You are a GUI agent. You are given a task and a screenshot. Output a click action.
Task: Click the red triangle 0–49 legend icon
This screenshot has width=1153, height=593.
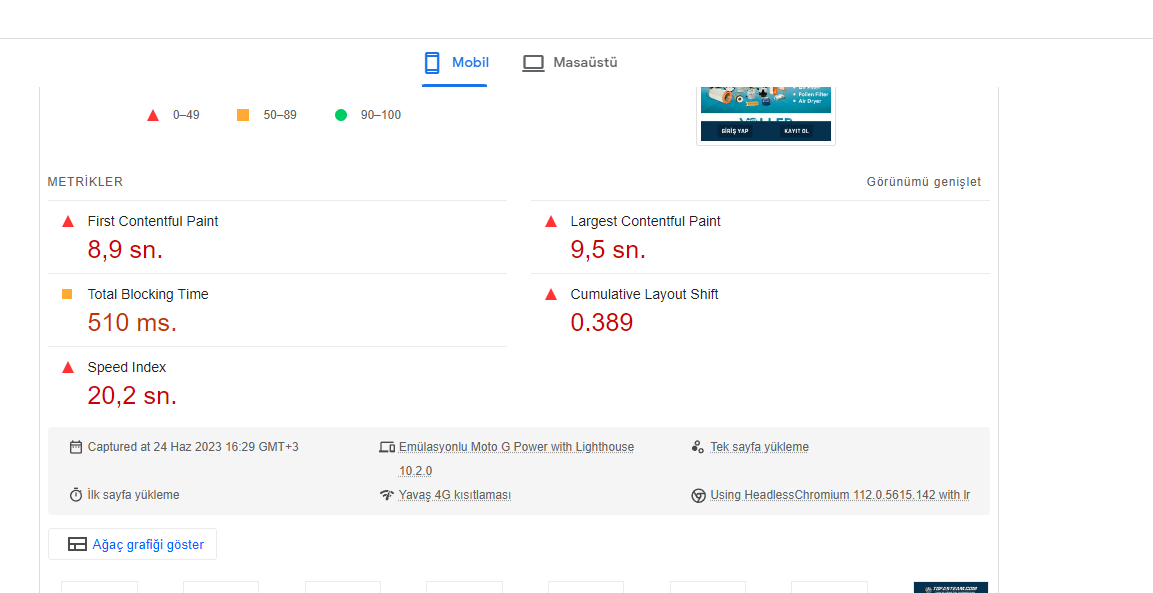pyautogui.click(x=153, y=116)
